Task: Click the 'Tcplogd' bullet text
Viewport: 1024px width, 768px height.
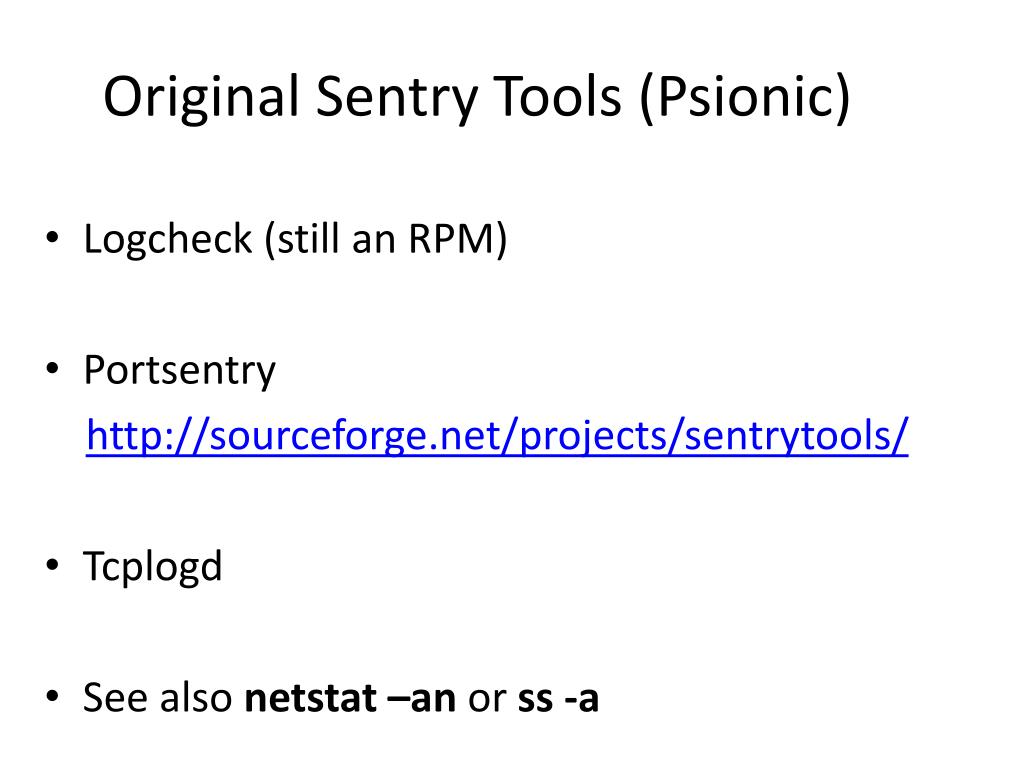Action: tap(153, 567)
